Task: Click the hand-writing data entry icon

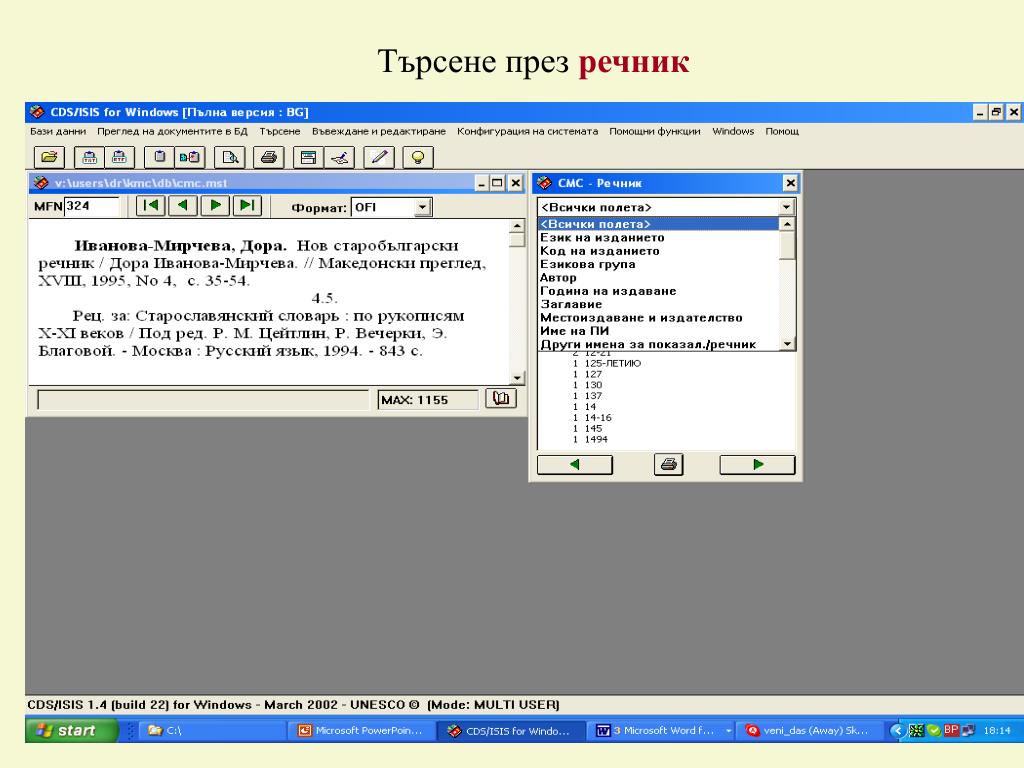Action: tap(339, 157)
